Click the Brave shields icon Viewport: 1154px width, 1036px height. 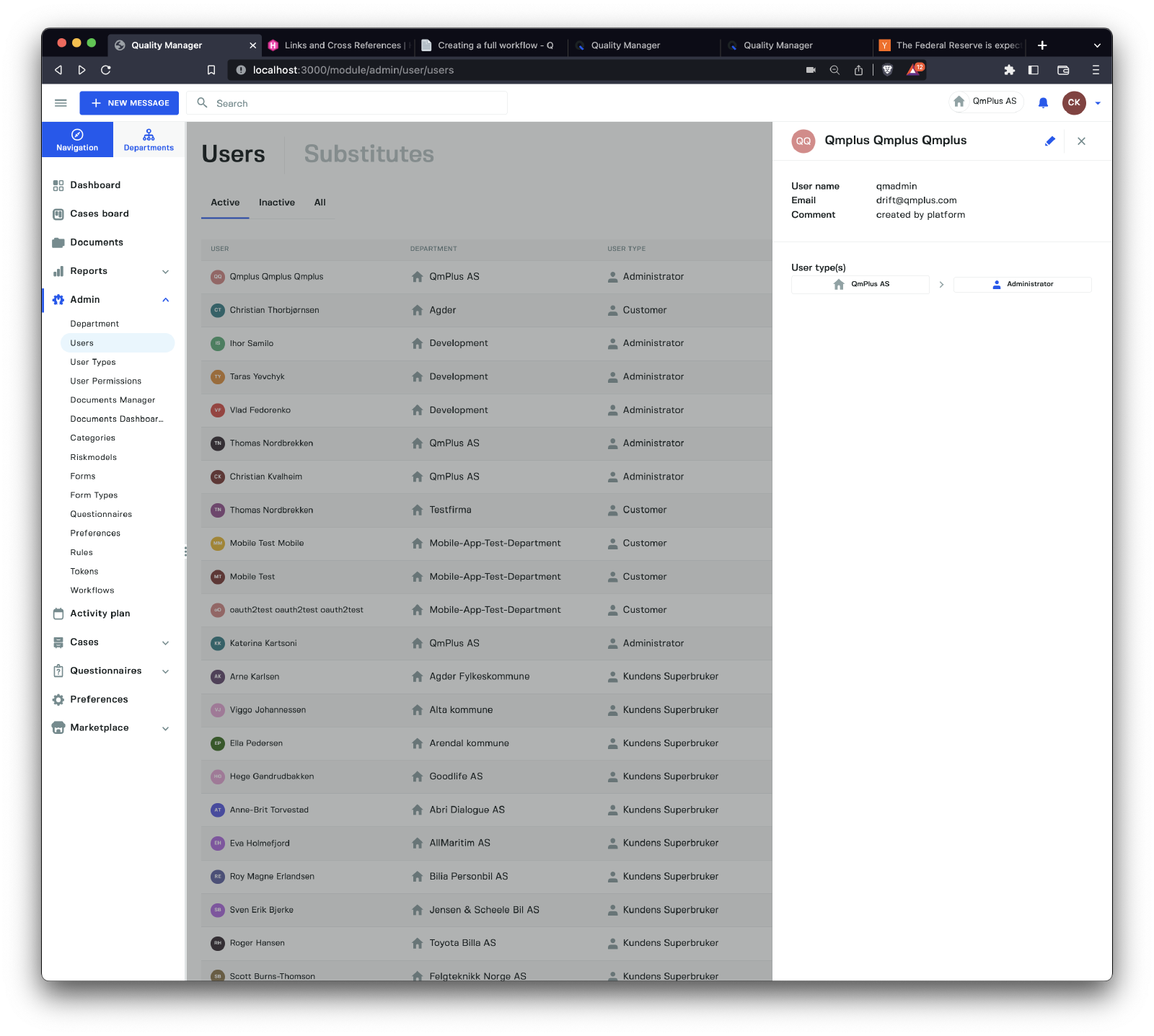pos(888,70)
